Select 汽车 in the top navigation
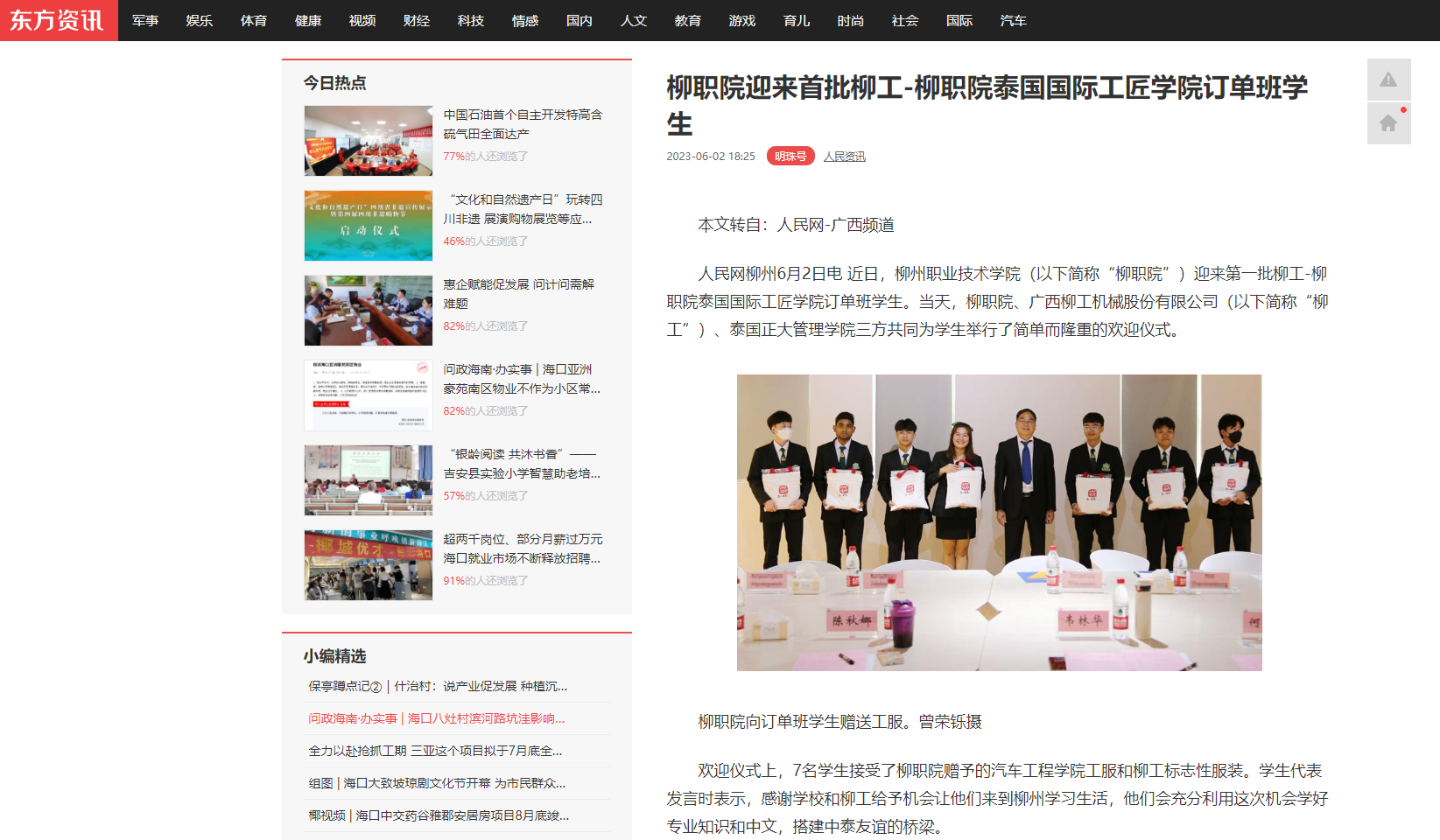The height and width of the screenshot is (840, 1440). 1014,21
